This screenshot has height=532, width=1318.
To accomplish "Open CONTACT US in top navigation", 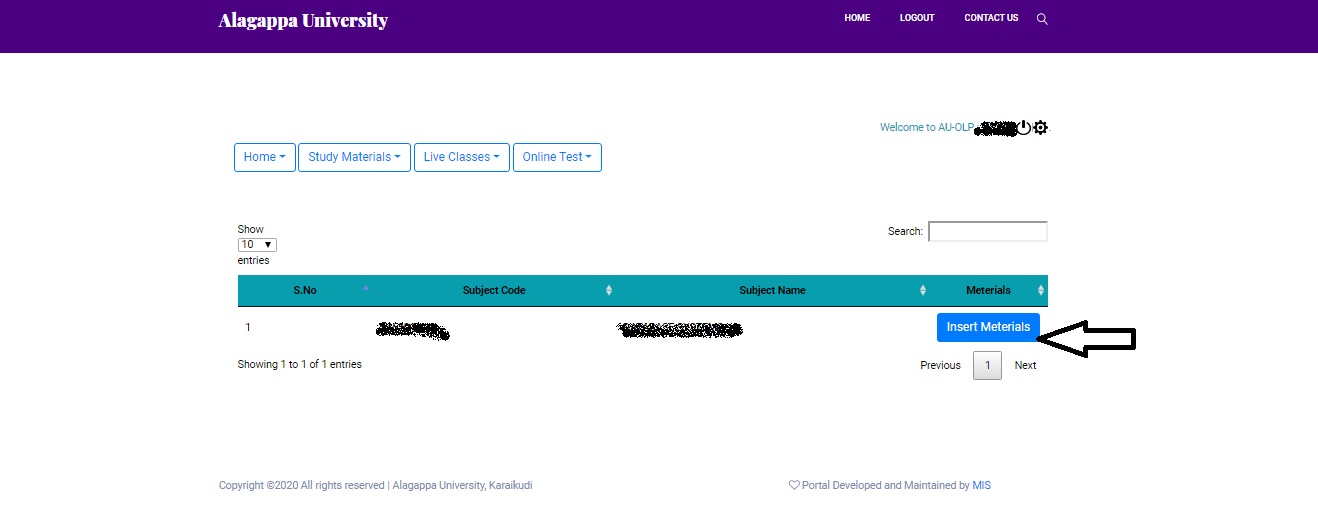I will [x=991, y=18].
